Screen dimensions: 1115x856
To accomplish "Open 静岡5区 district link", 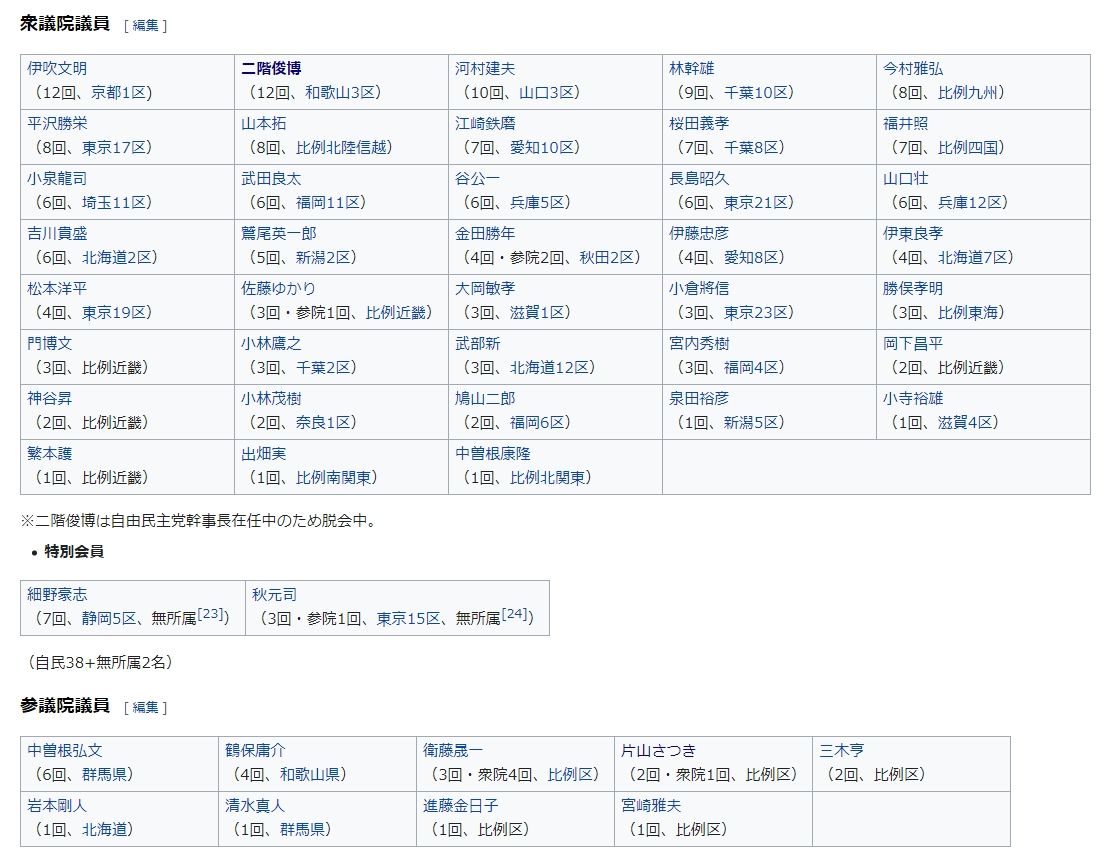I will coord(109,619).
